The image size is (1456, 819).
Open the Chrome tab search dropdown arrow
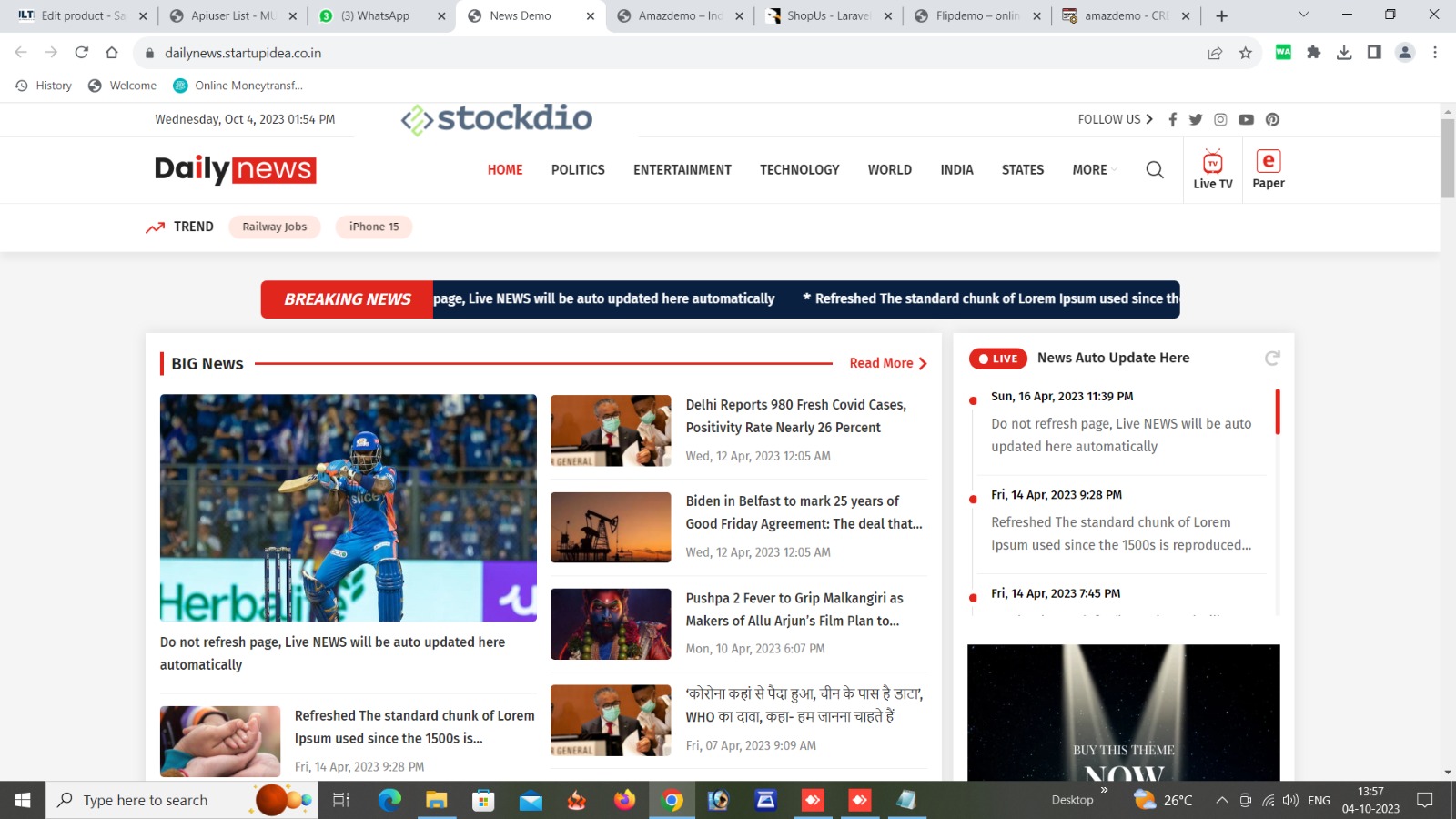(x=1303, y=15)
